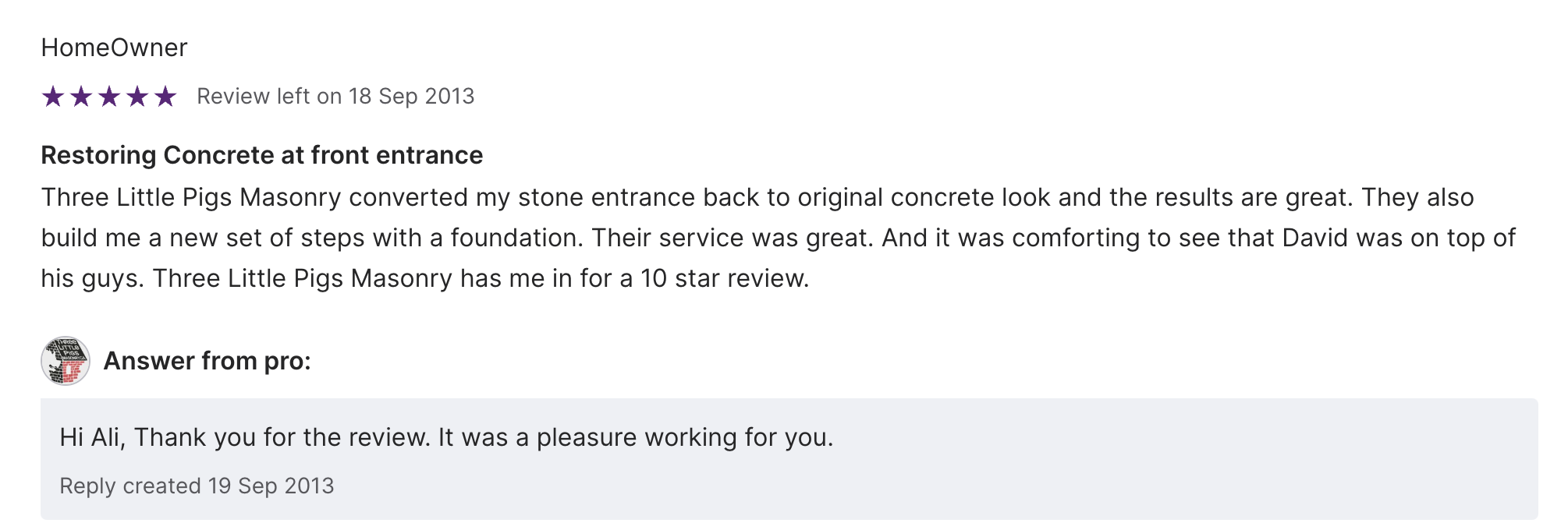1568x530 pixels.
Task: Select the third star in rating
Action: 109,97
